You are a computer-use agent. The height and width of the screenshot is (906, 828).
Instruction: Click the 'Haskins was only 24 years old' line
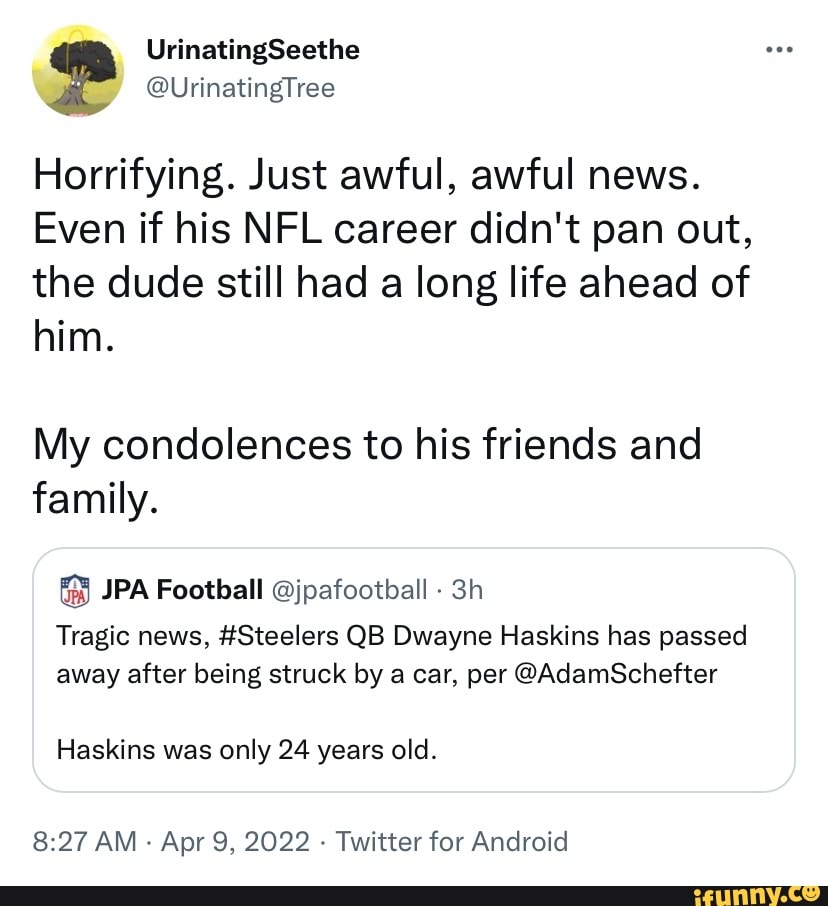click(247, 749)
